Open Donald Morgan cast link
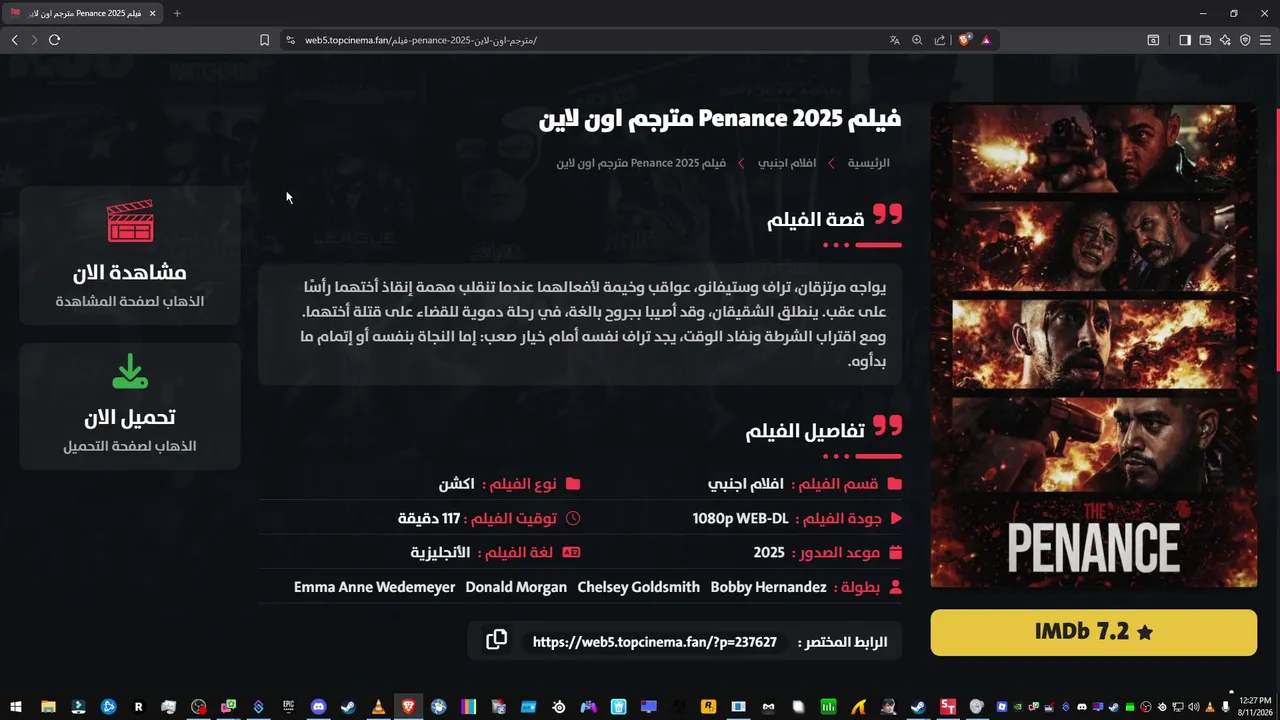Viewport: 1280px width, 720px height. 516,587
